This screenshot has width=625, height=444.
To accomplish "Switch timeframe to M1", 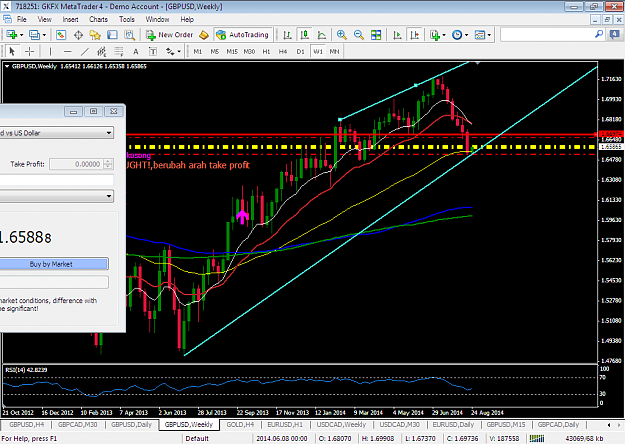I will [198, 51].
